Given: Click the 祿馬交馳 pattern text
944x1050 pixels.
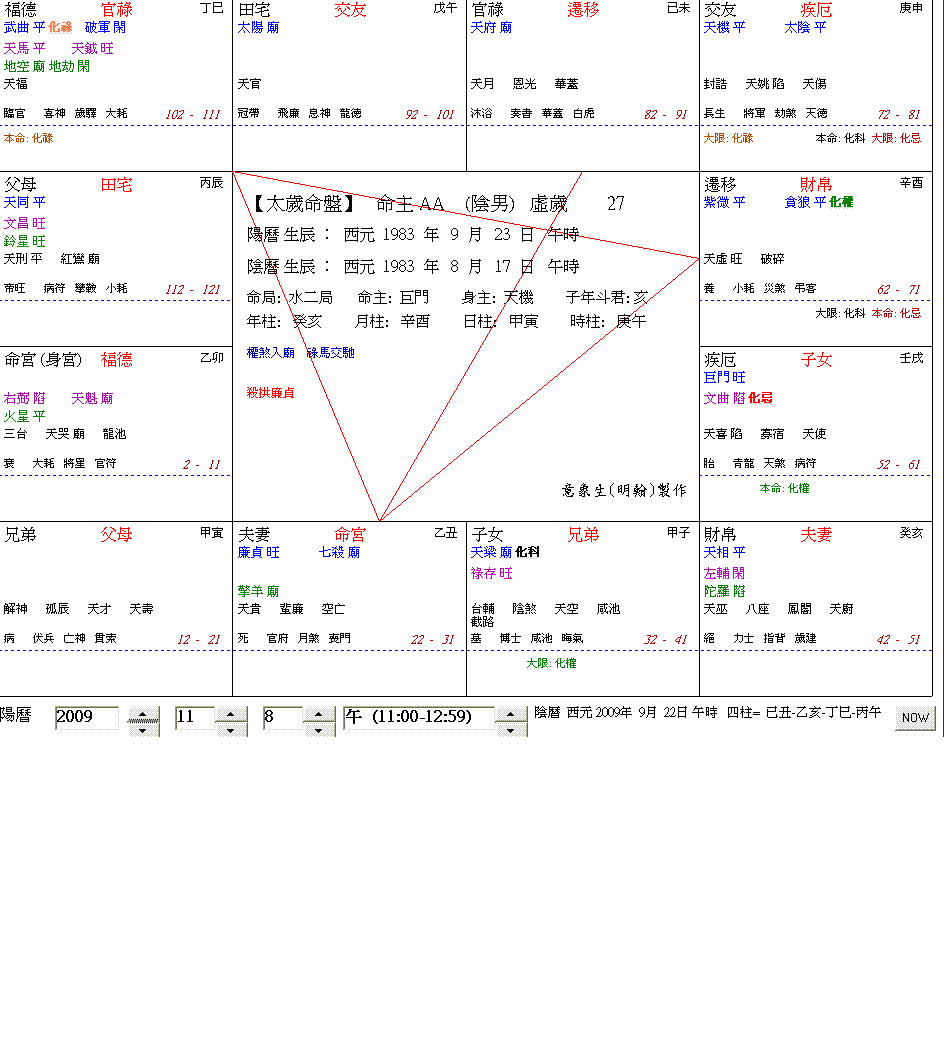Looking at the screenshot, I should [330, 353].
